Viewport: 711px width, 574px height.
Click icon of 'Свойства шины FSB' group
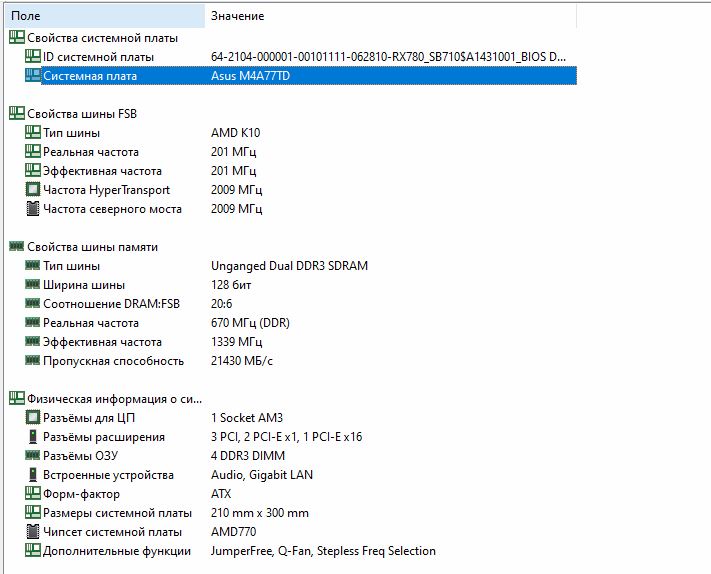click(x=17, y=113)
